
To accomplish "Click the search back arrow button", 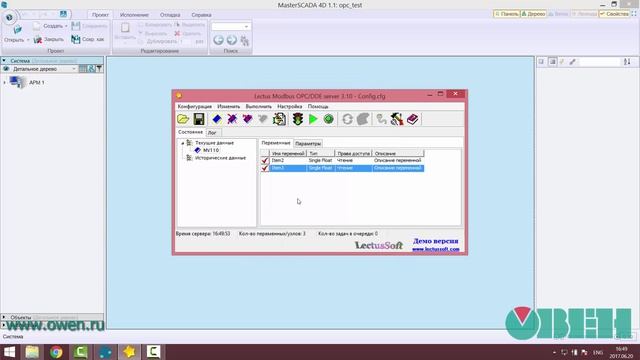I will [x=218, y=40].
